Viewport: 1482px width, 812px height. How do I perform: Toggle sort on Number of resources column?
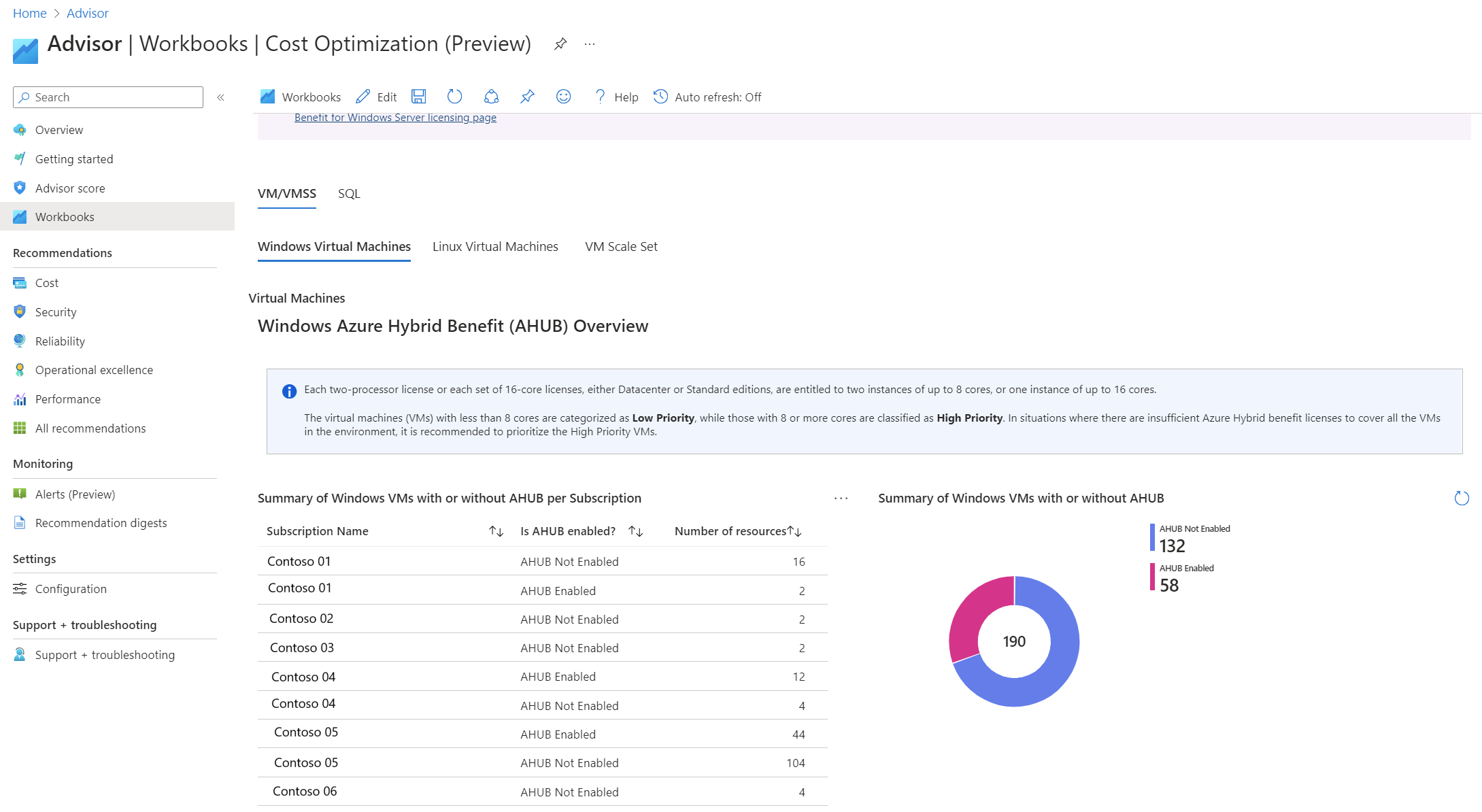[794, 531]
